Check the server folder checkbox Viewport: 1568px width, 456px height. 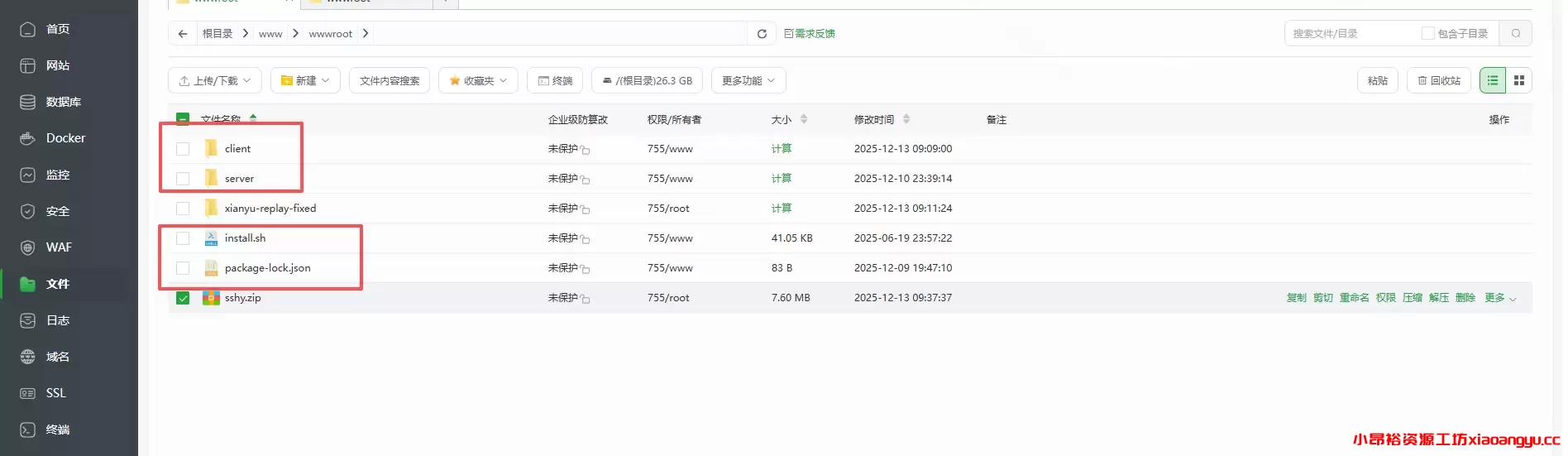183,179
